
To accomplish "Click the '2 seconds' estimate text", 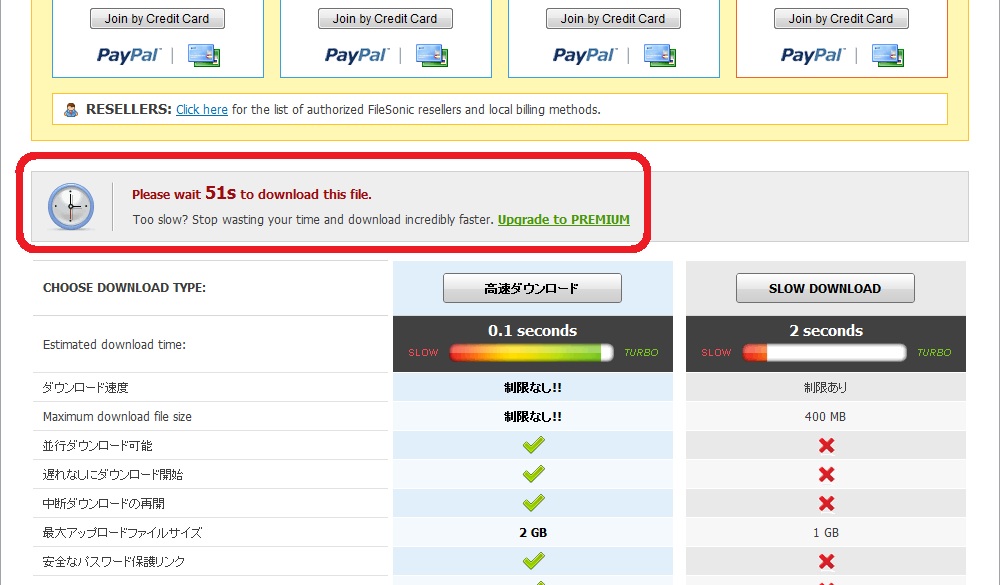I will (x=826, y=330).
